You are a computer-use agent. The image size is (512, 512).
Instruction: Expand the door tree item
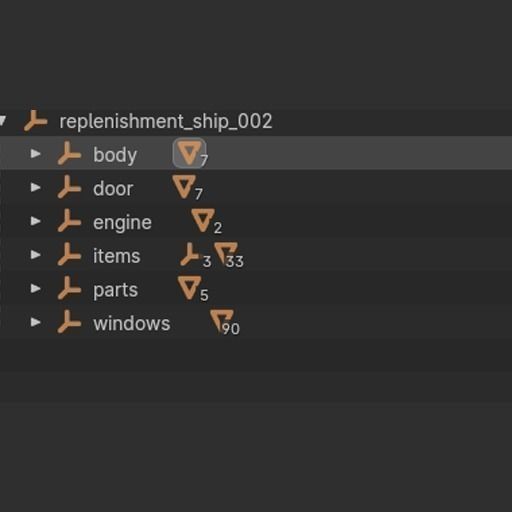pyautogui.click(x=35, y=187)
